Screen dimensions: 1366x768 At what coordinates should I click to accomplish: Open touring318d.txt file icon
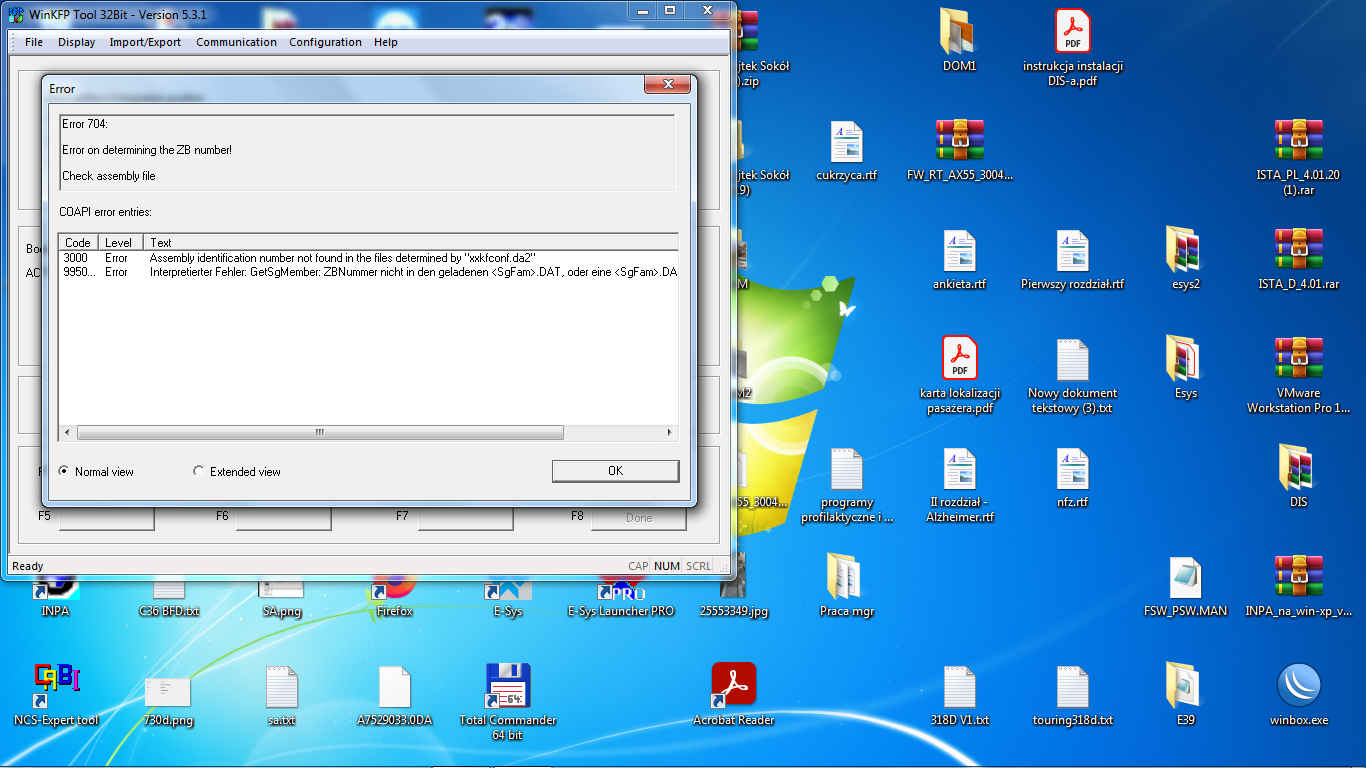coord(1073,686)
